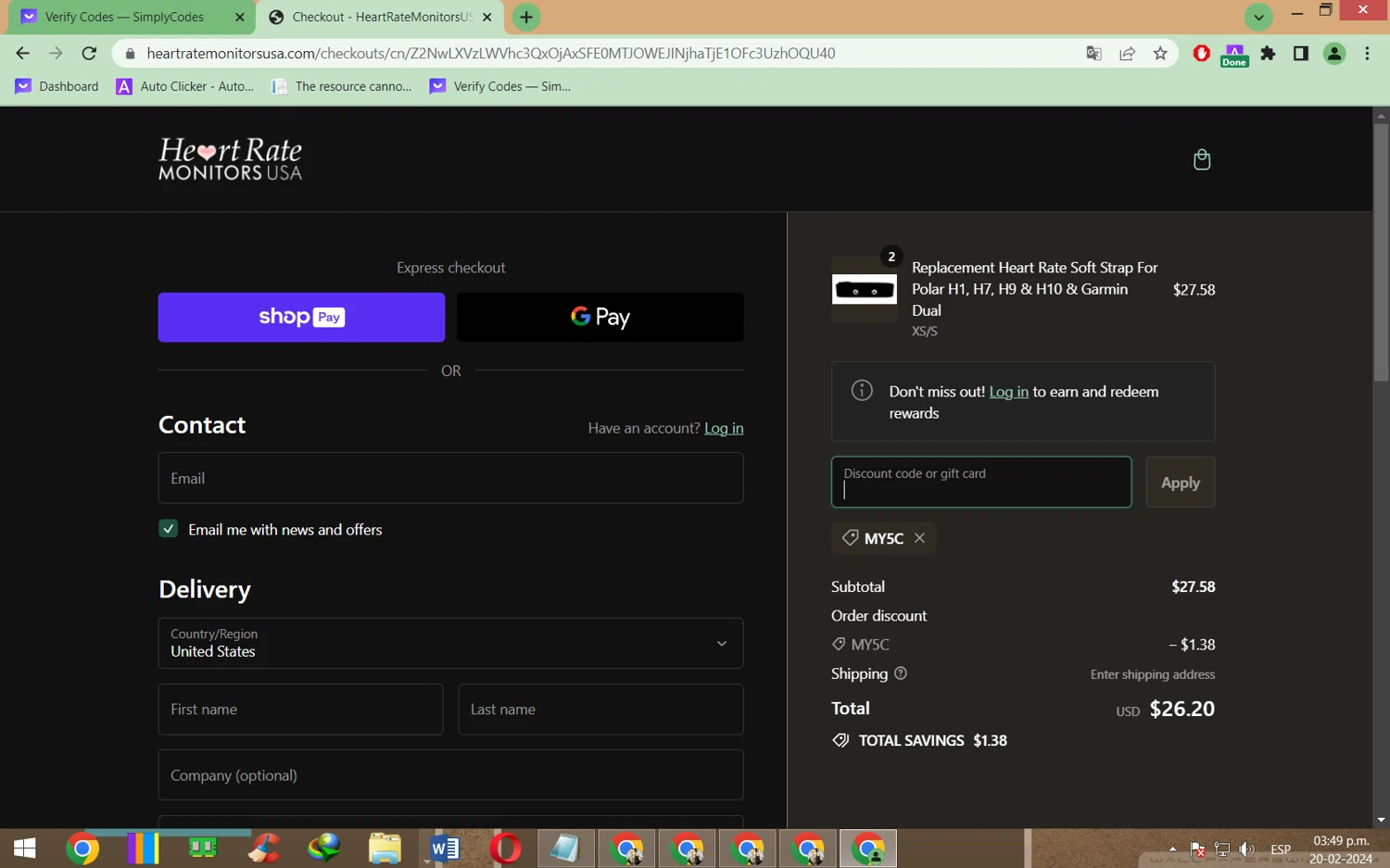1390x868 pixels.
Task: Open the tab search dropdown arrow
Action: (1258, 17)
